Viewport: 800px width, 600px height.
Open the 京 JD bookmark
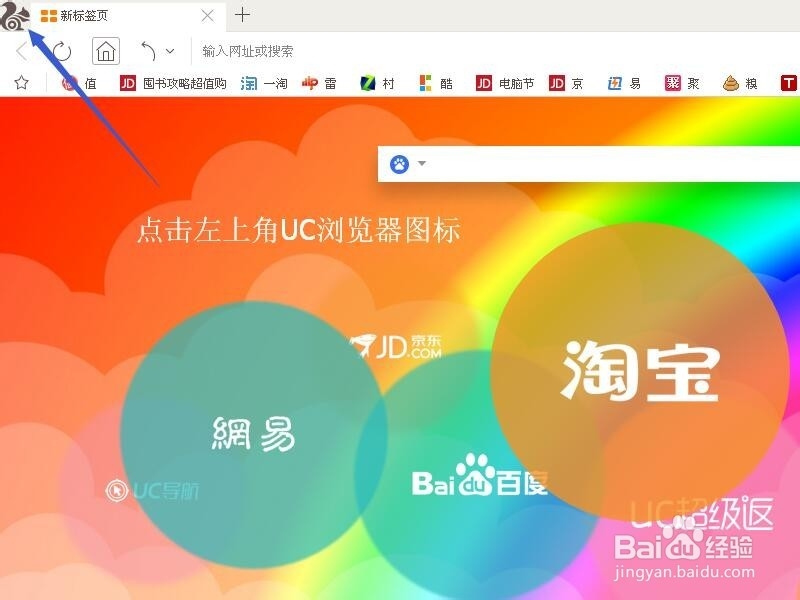[x=566, y=83]
